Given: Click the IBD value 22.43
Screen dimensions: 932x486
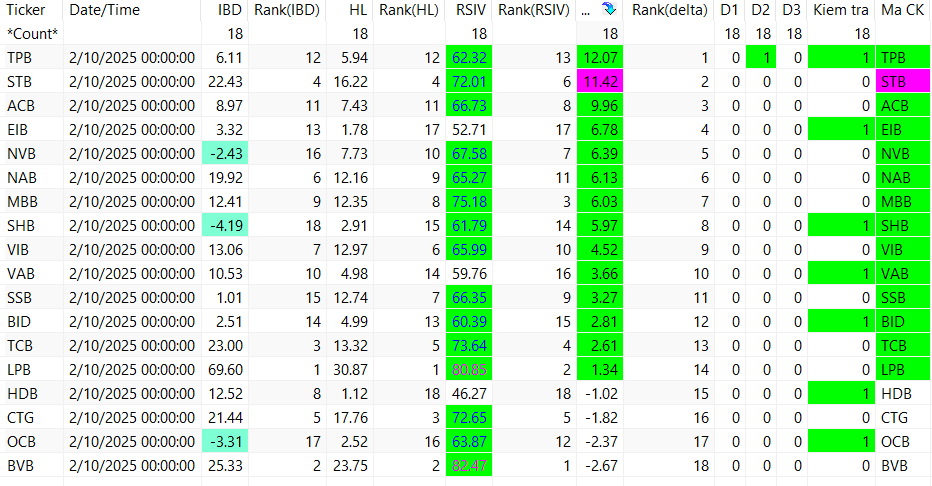Looking at the screenshot, I should pos(225,81).
